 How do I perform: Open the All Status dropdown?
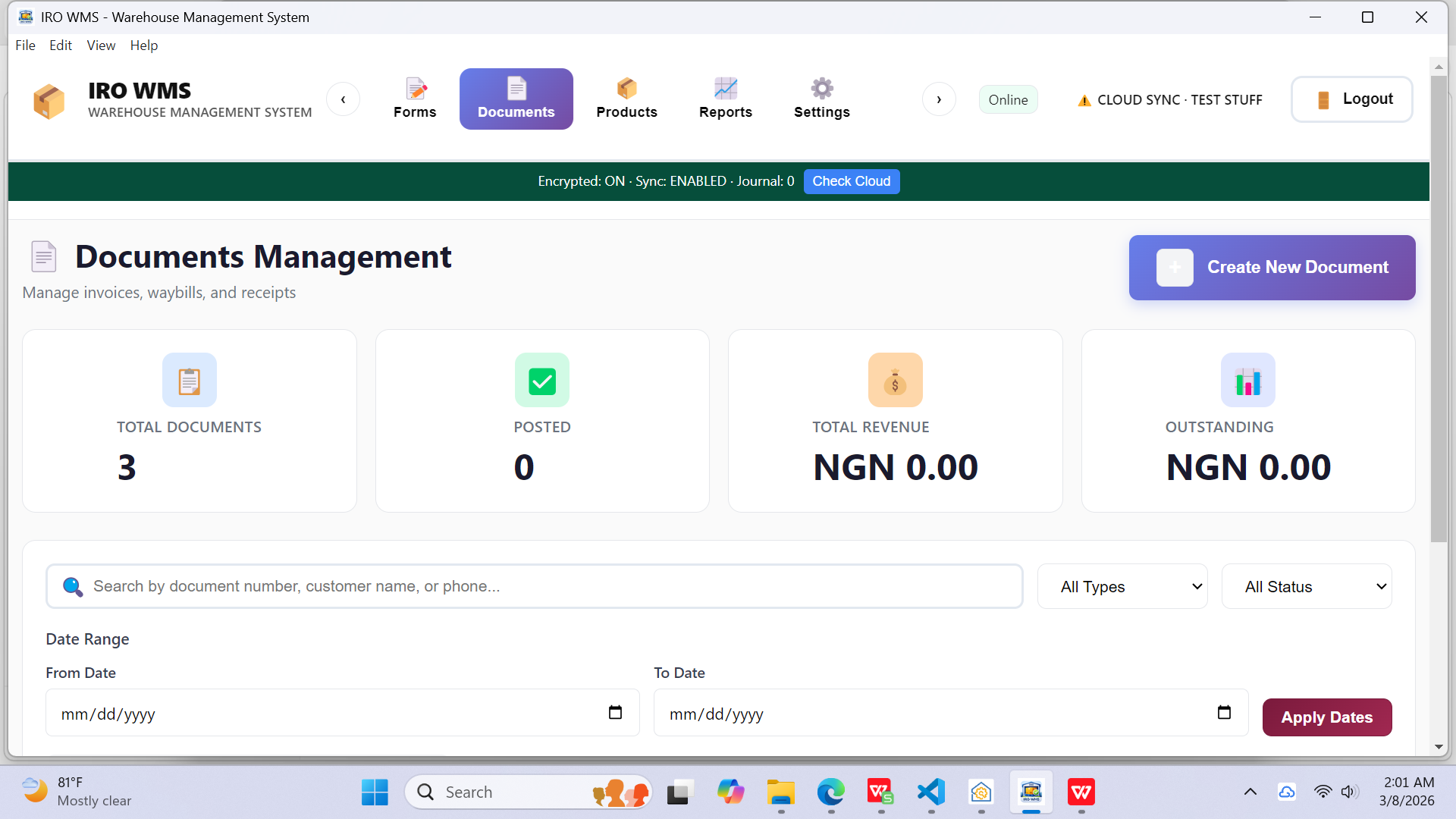pos(1306,586)
